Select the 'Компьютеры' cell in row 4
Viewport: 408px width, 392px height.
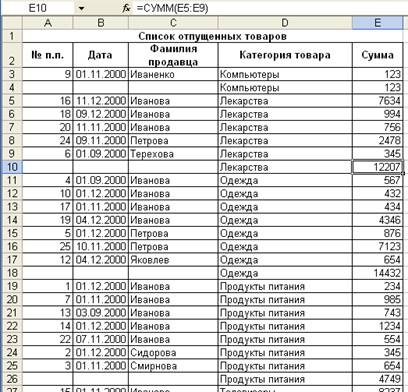(285, 87)
